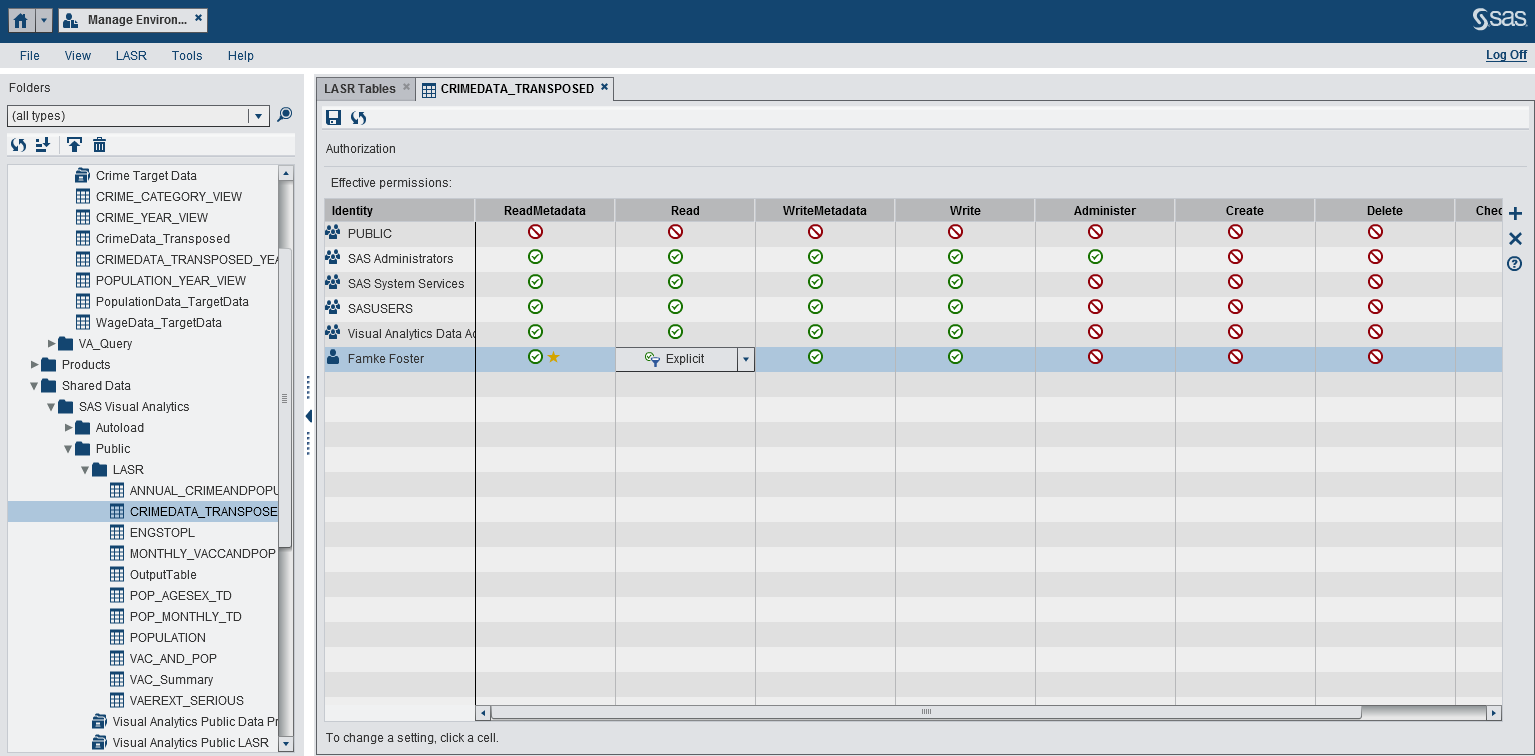Select the Famke Foster identity row
This screenshot has width=1535, height=756.
(x=400, y=358)
